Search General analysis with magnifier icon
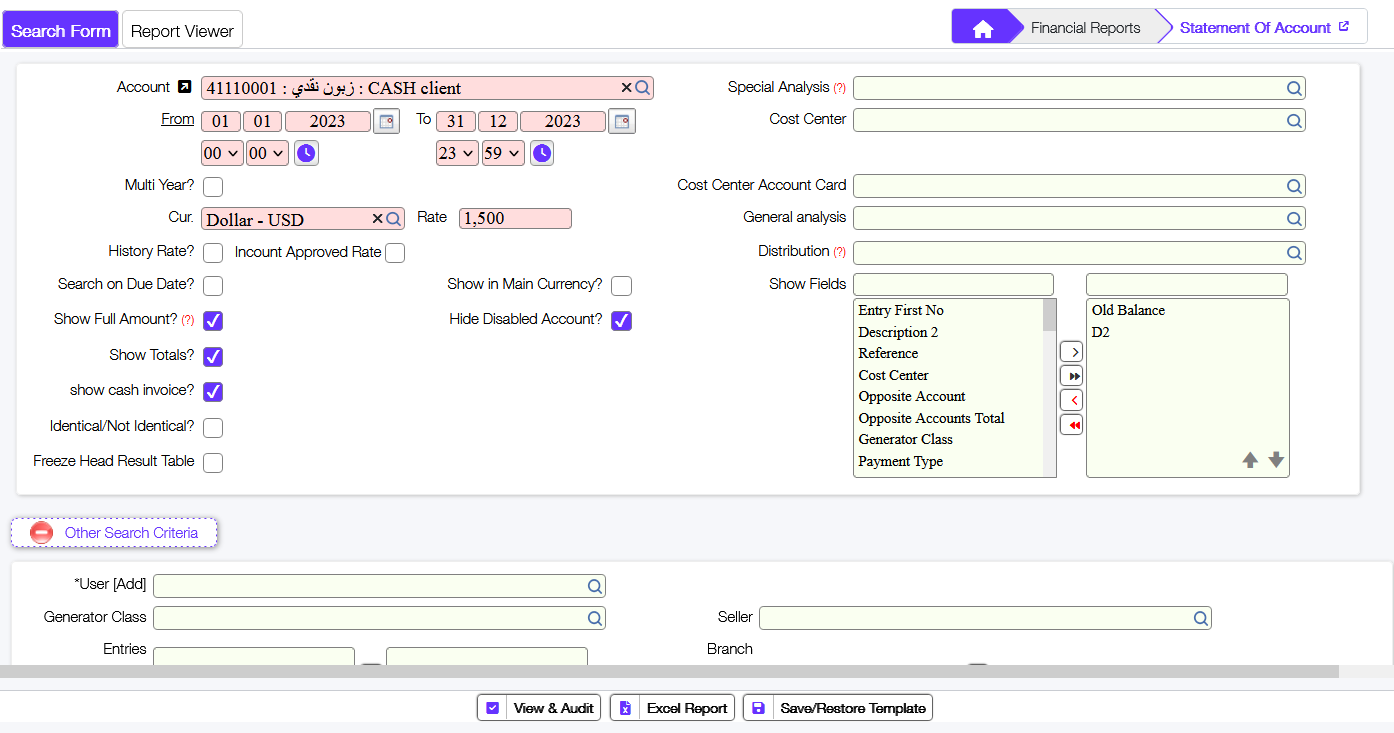This screenshot has width=1394, height=733. [x=1294, y=218]
